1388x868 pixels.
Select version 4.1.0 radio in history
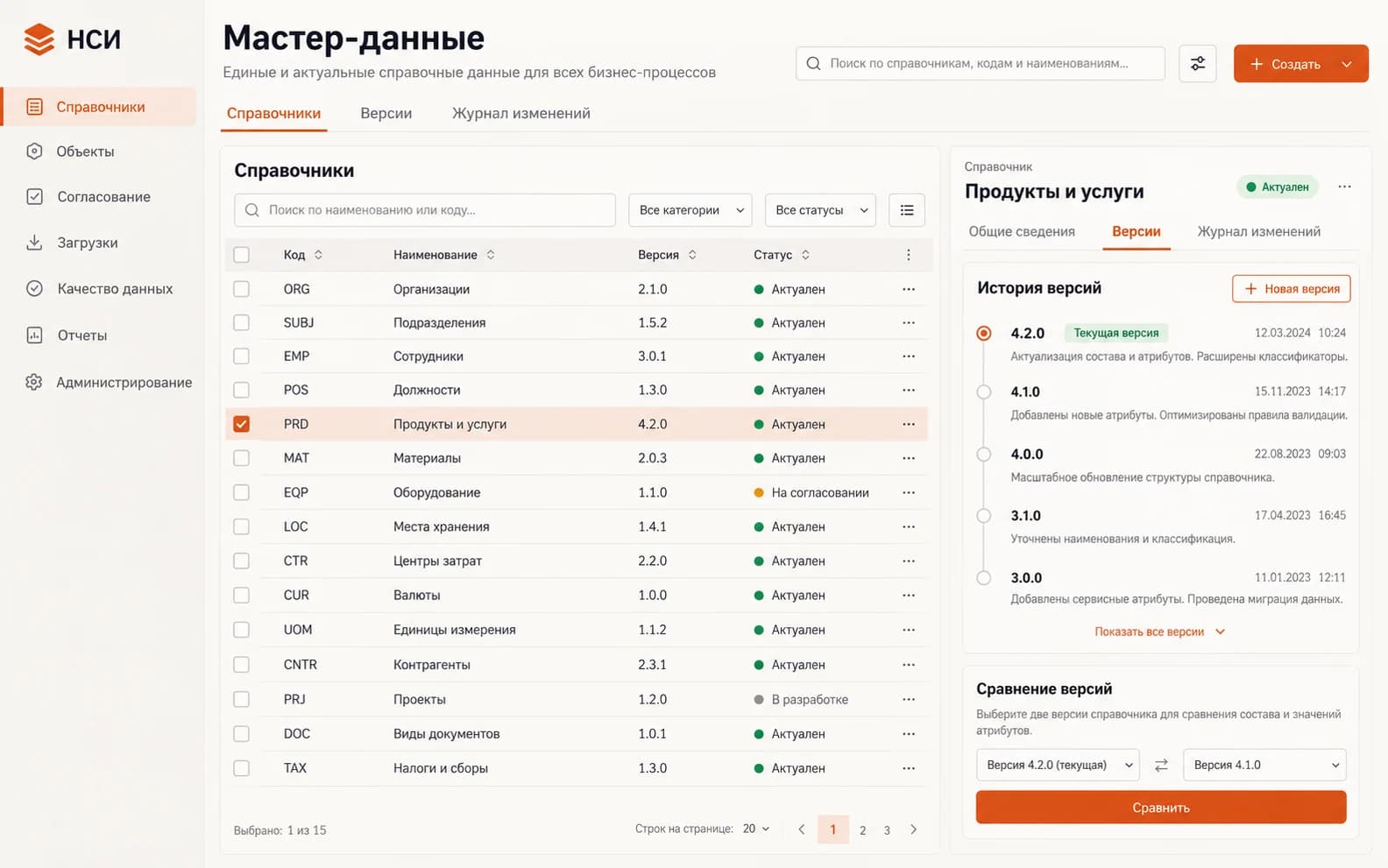tap(984, 392)
